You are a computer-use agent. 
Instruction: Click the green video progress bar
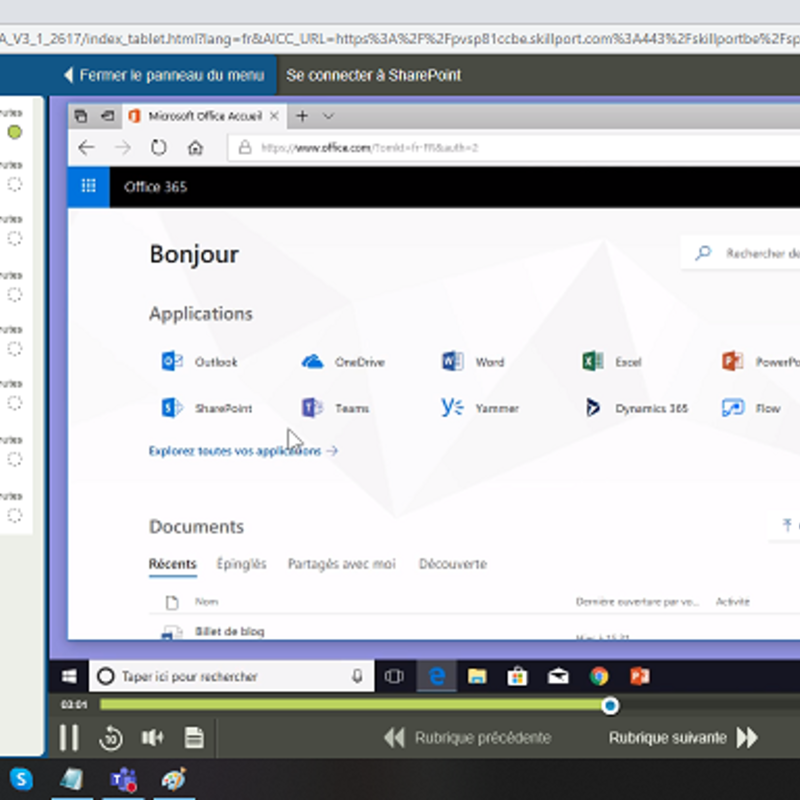tap(351, 705)
